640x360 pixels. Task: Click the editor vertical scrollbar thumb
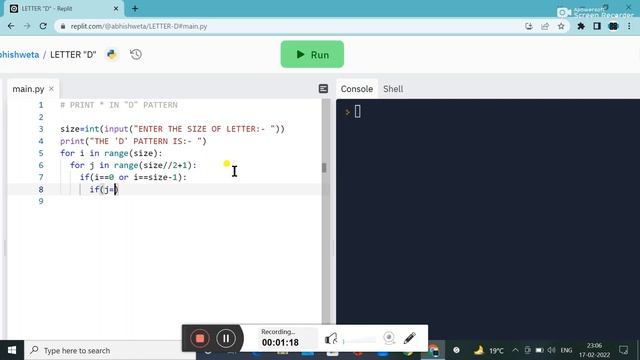click(x=324, y=167)
